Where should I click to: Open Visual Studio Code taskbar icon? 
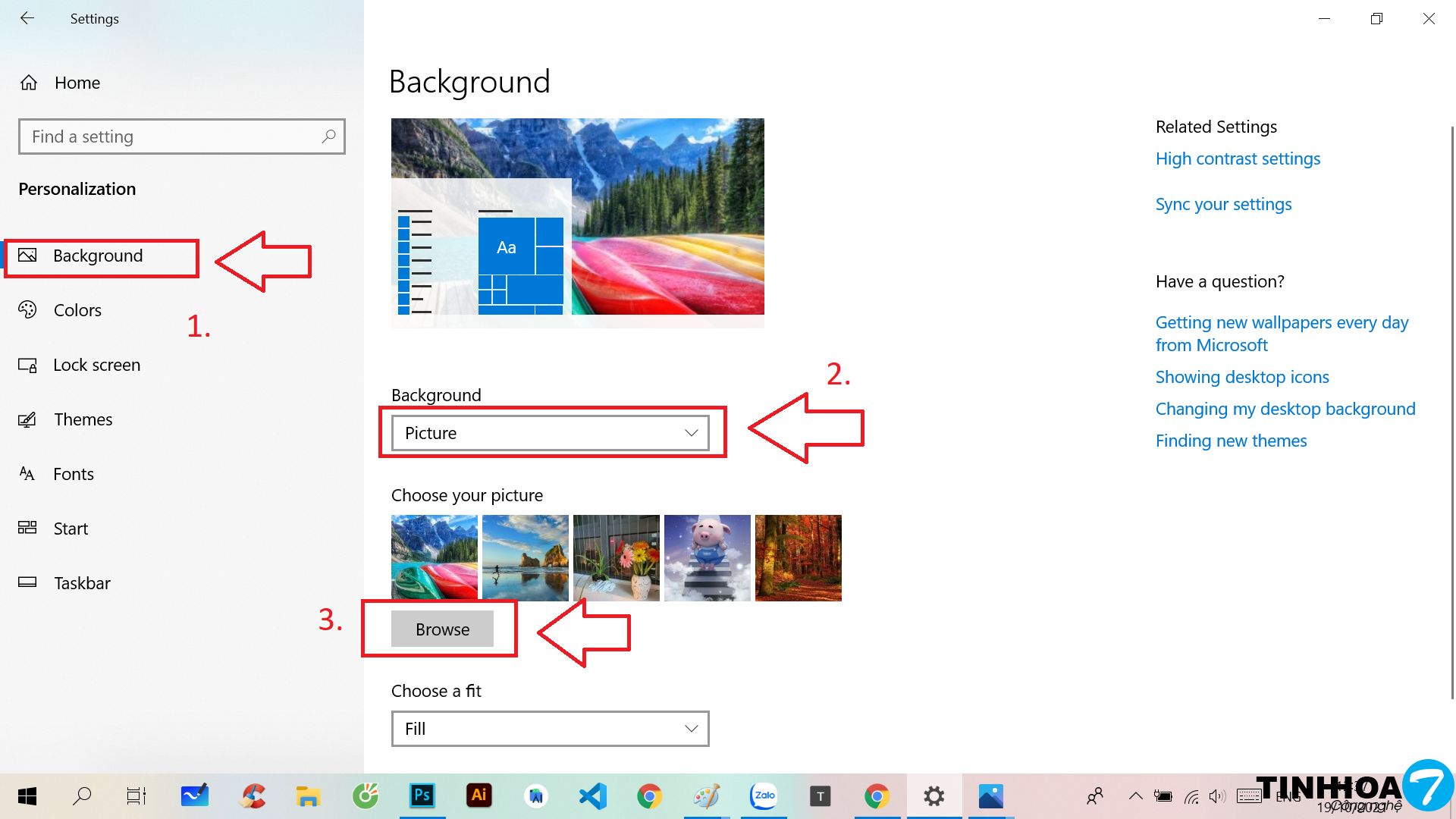tap(592, 795)
